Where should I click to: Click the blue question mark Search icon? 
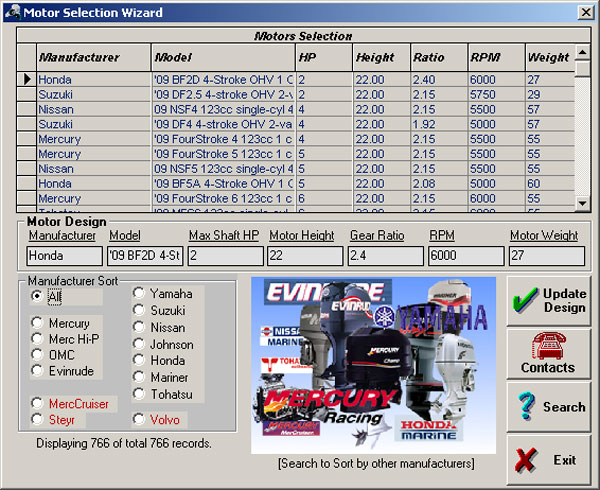(527, 406)
